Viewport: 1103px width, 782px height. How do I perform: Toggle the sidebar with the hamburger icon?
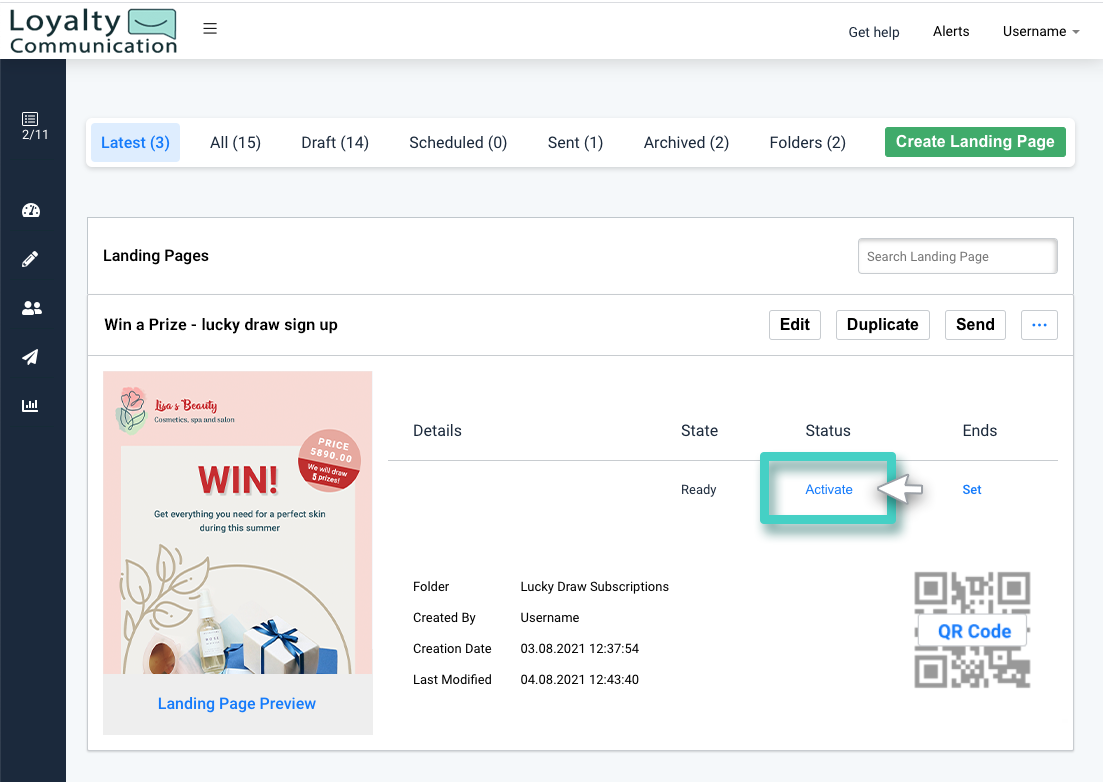(210, 28)
